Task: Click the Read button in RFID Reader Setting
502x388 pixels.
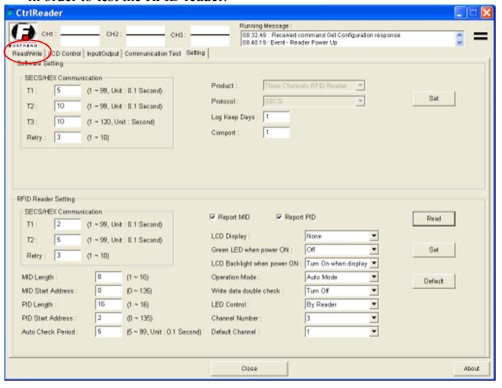Action: (x=434, y=219)
